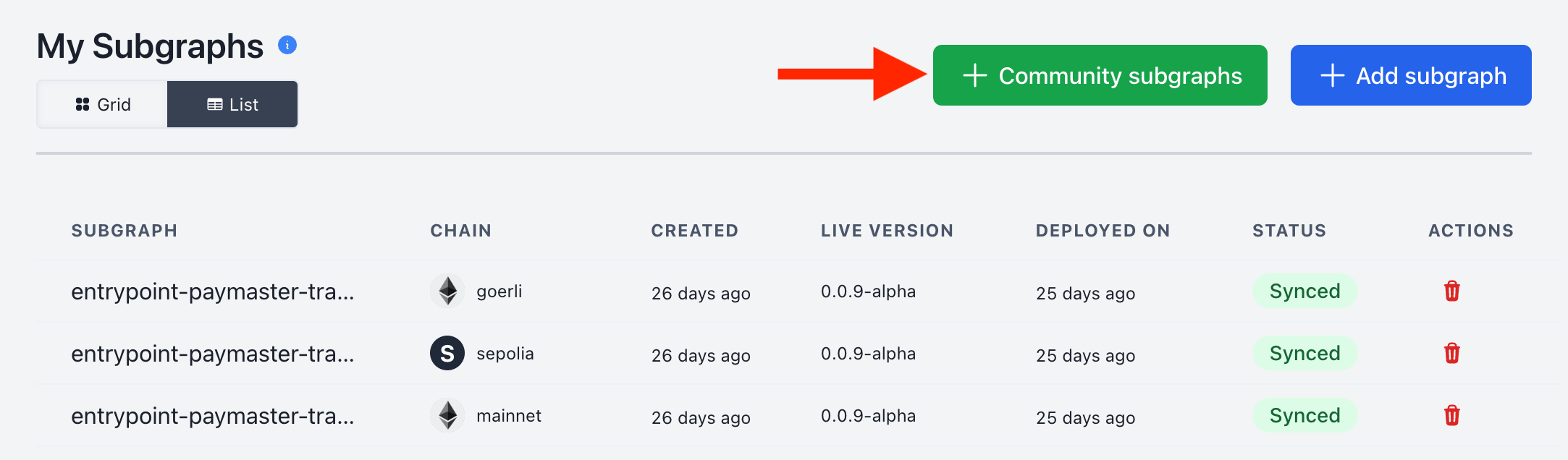Delete the sepolia subgraph via trash icon
1568x460 pixels.
[x=1451, y=354]
